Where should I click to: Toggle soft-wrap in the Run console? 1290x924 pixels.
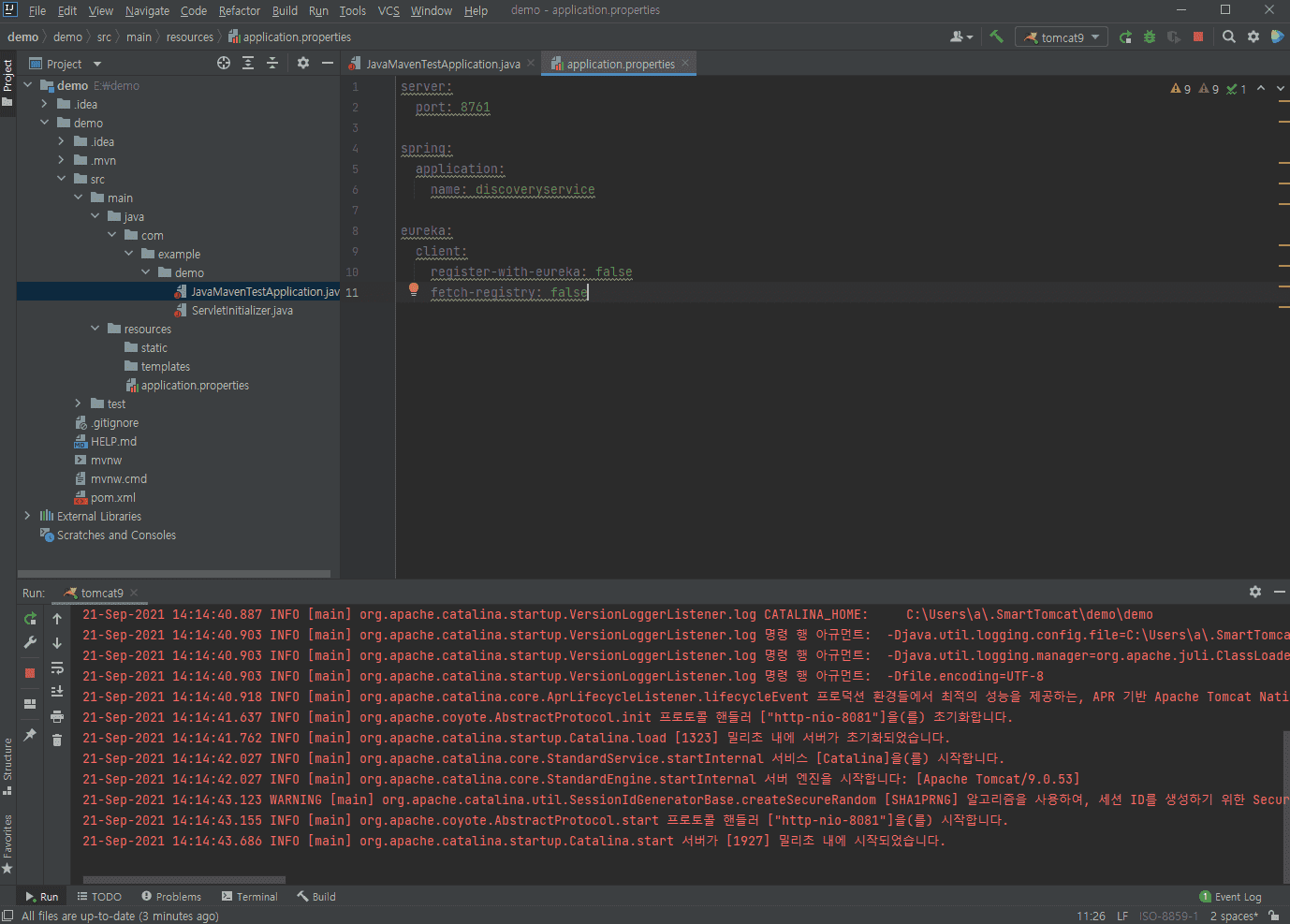click(x=57, y=667)
